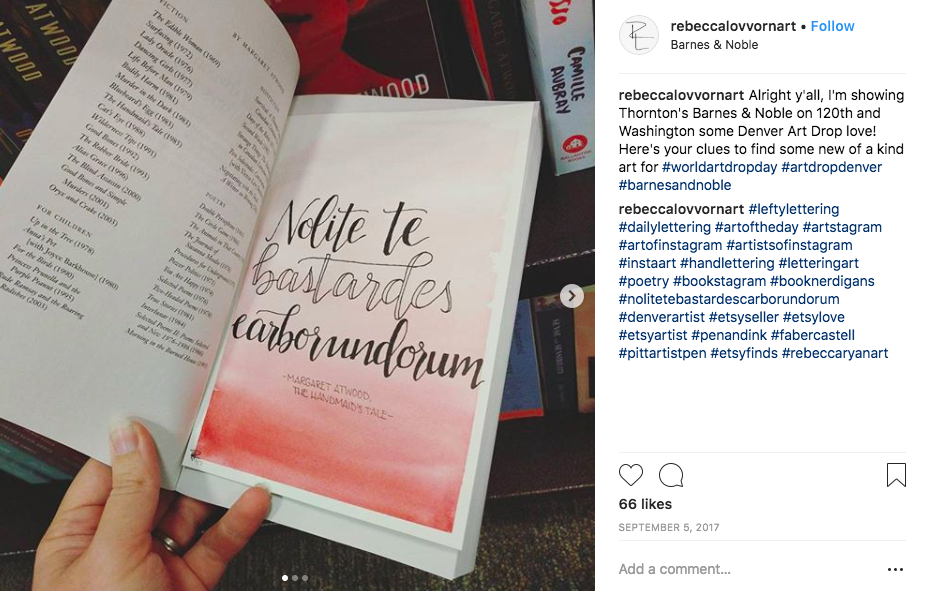This screenshot has width=925, height=591.
Task: Like the post with heart icon
Action: click(x=631, y=475)
